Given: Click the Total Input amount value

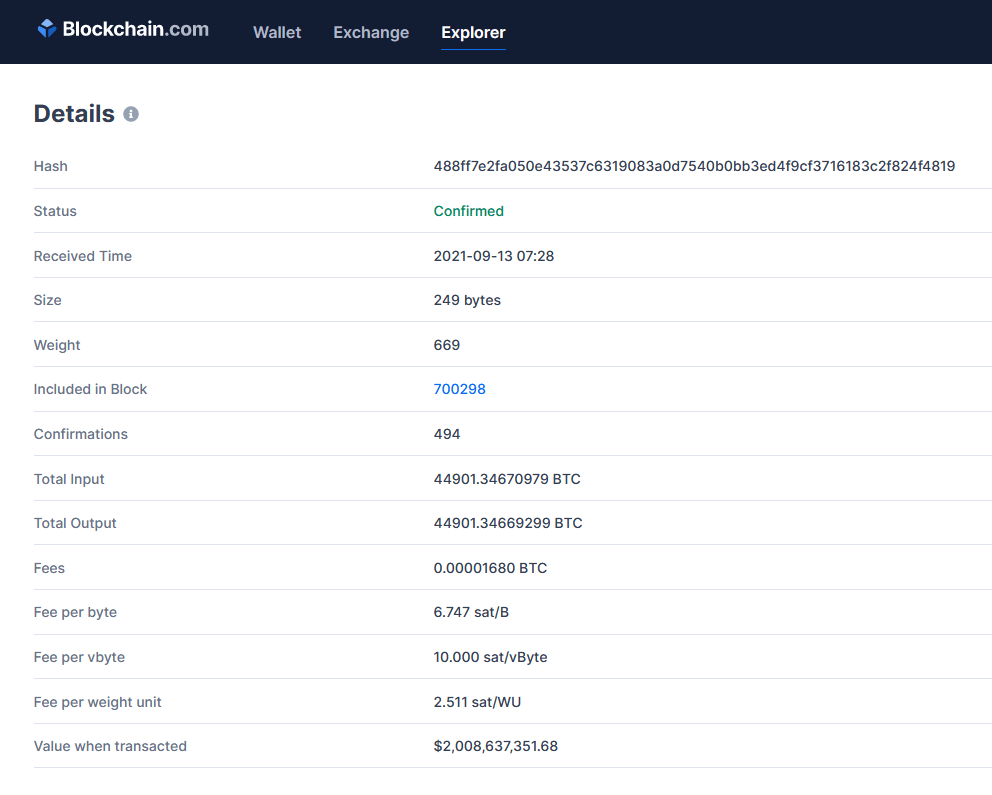Looking at the screenshot, I should 507,479.
